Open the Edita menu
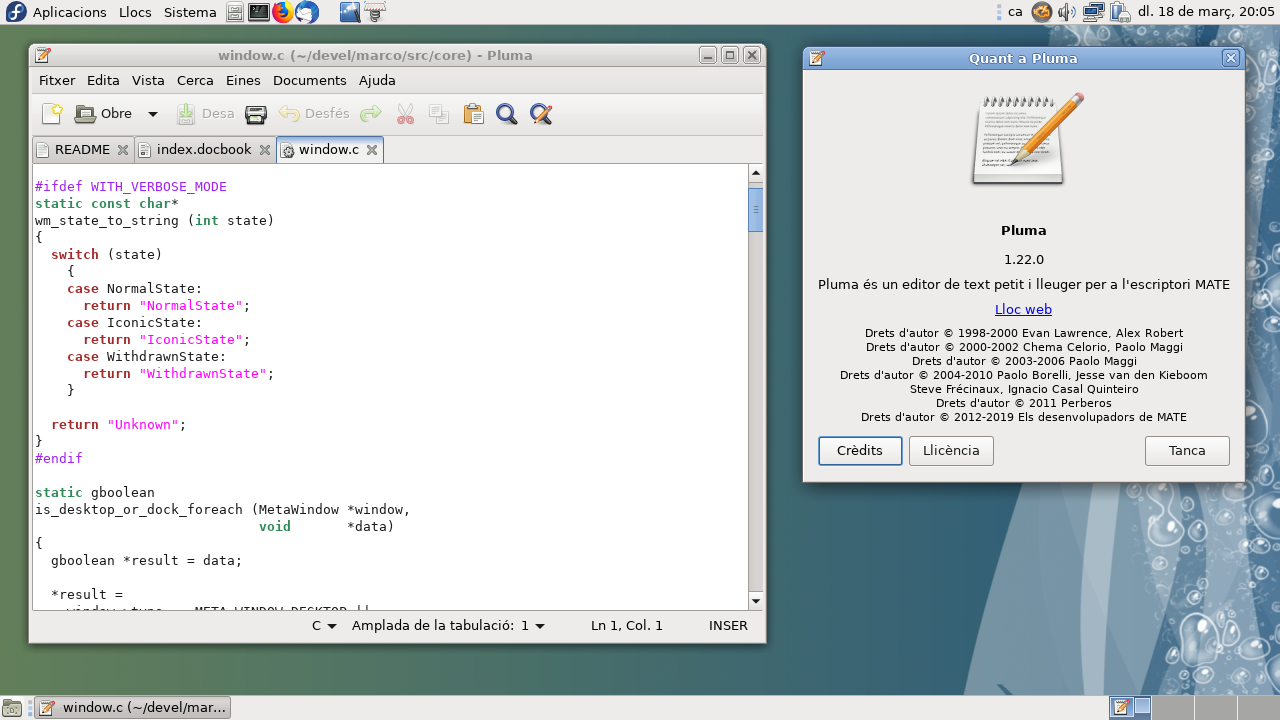 pyautogui.click(x=103, y=80)
